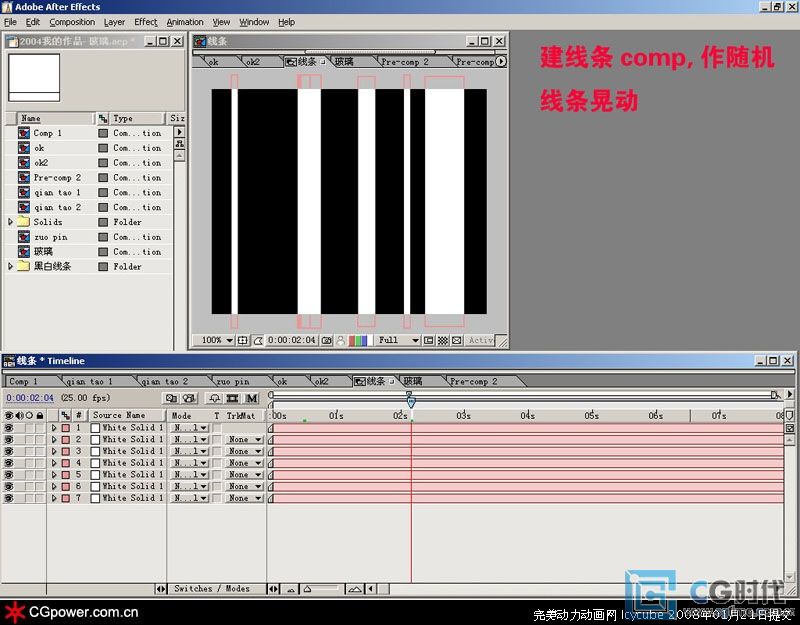This screenshot has width=800, height=625.
Task: Click the live update icon in timeline
Action: point(171,398)
